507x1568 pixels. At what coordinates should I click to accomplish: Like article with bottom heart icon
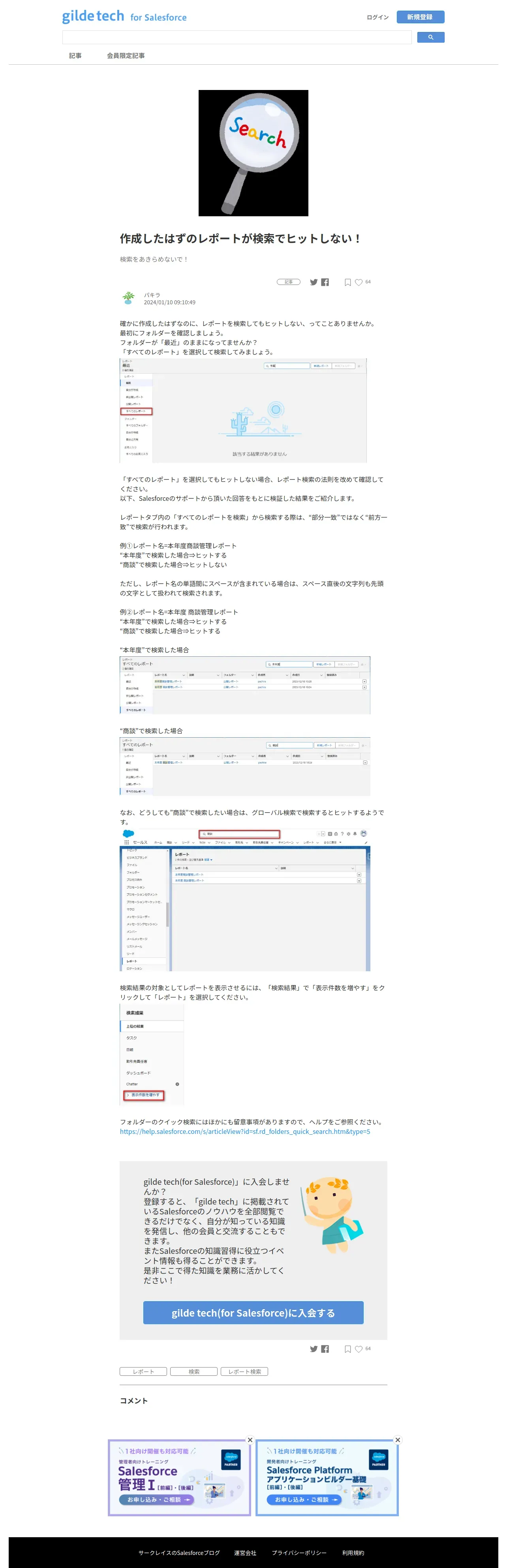tap(359, 1349)
